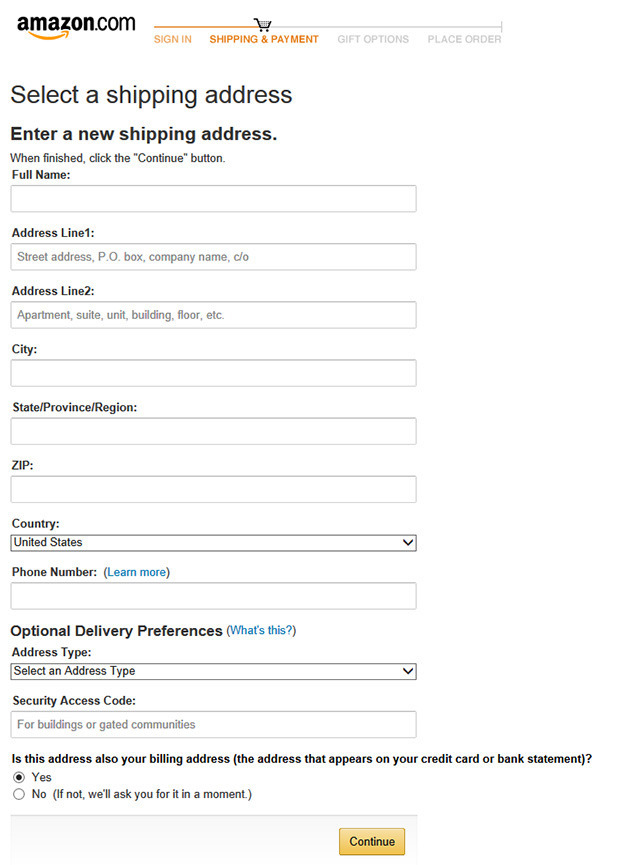
Task: Click the Shipping & Payment step
Action: (264, 39)
